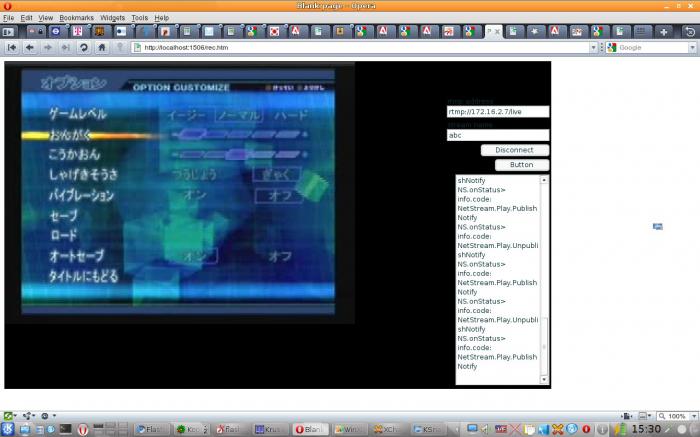Click the red Opera tray icon
Viewport: 700px width, 437px height.
(x=586, y=429)
